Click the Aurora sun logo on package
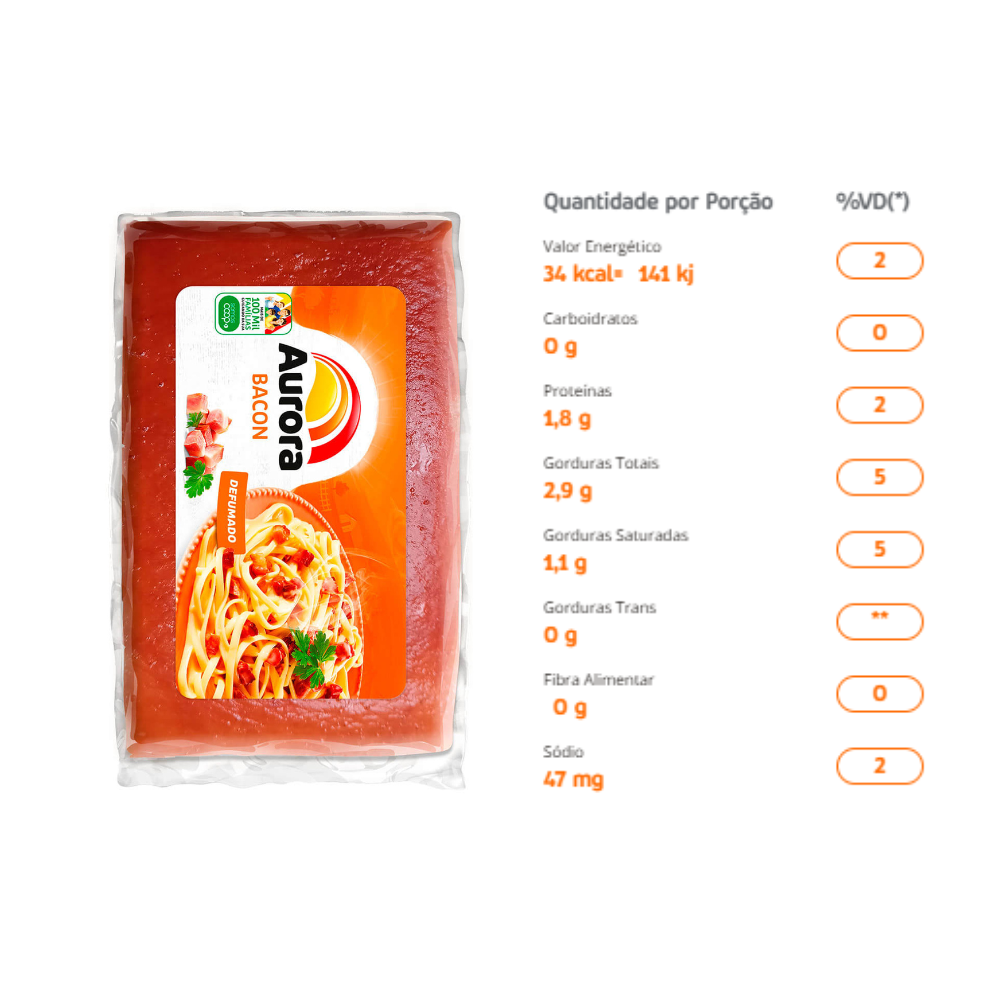The height and width of the screenshot is (1000, 1000). pos(327,406)
